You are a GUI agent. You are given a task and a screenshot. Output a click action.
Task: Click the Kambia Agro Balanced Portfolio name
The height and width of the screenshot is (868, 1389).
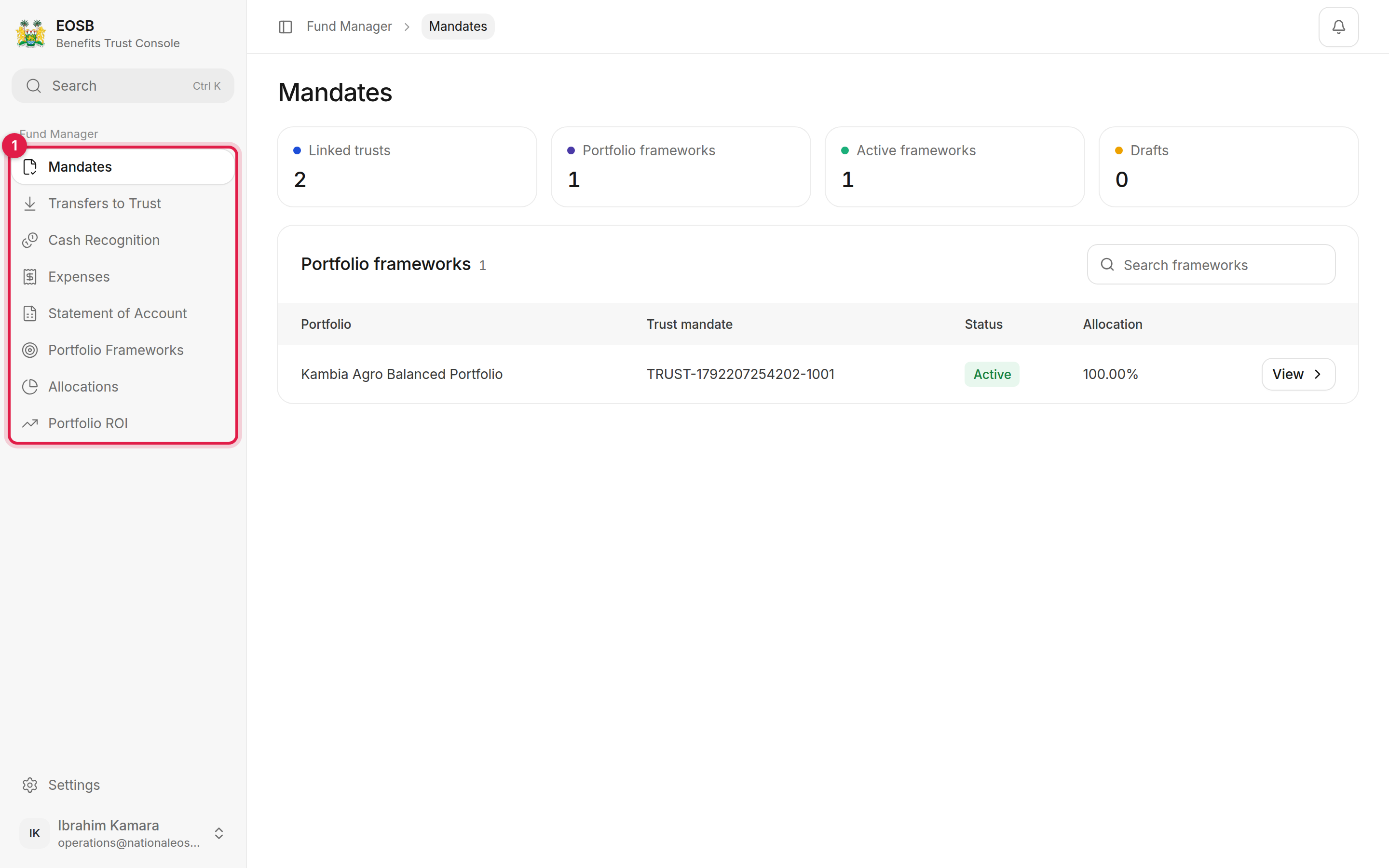[401, 374]
